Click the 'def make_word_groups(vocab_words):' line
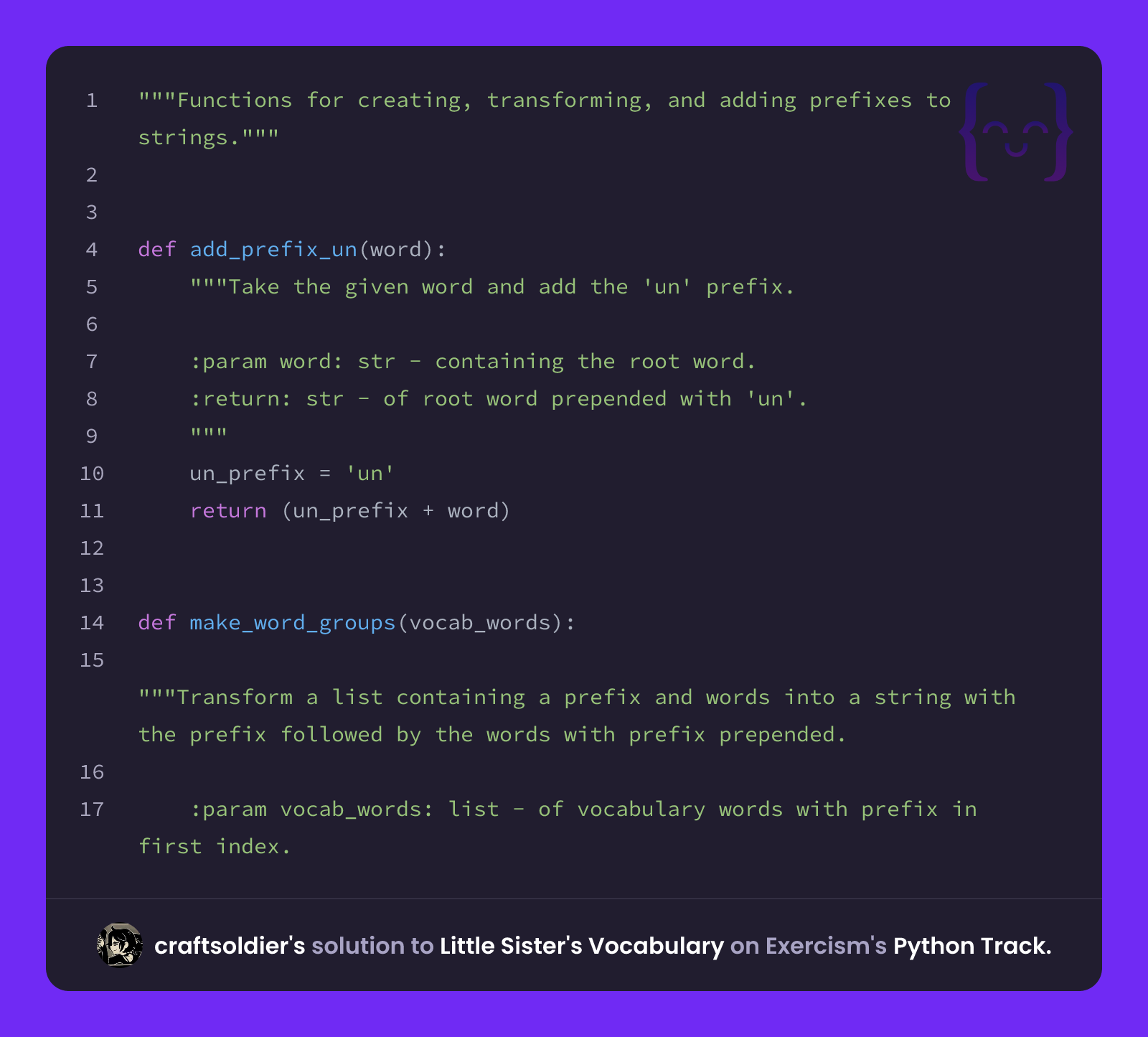This screenshot has height=1037, width=1148. 357,622
